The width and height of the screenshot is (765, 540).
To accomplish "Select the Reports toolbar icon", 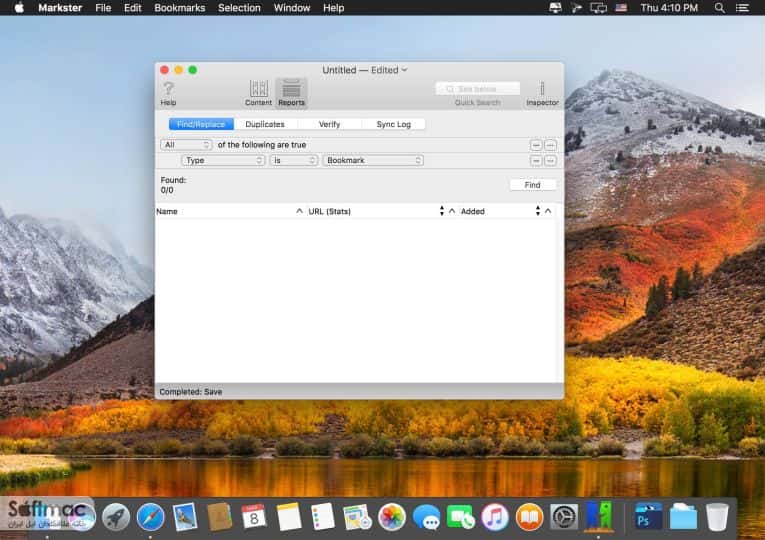I will tap(291, 93).
